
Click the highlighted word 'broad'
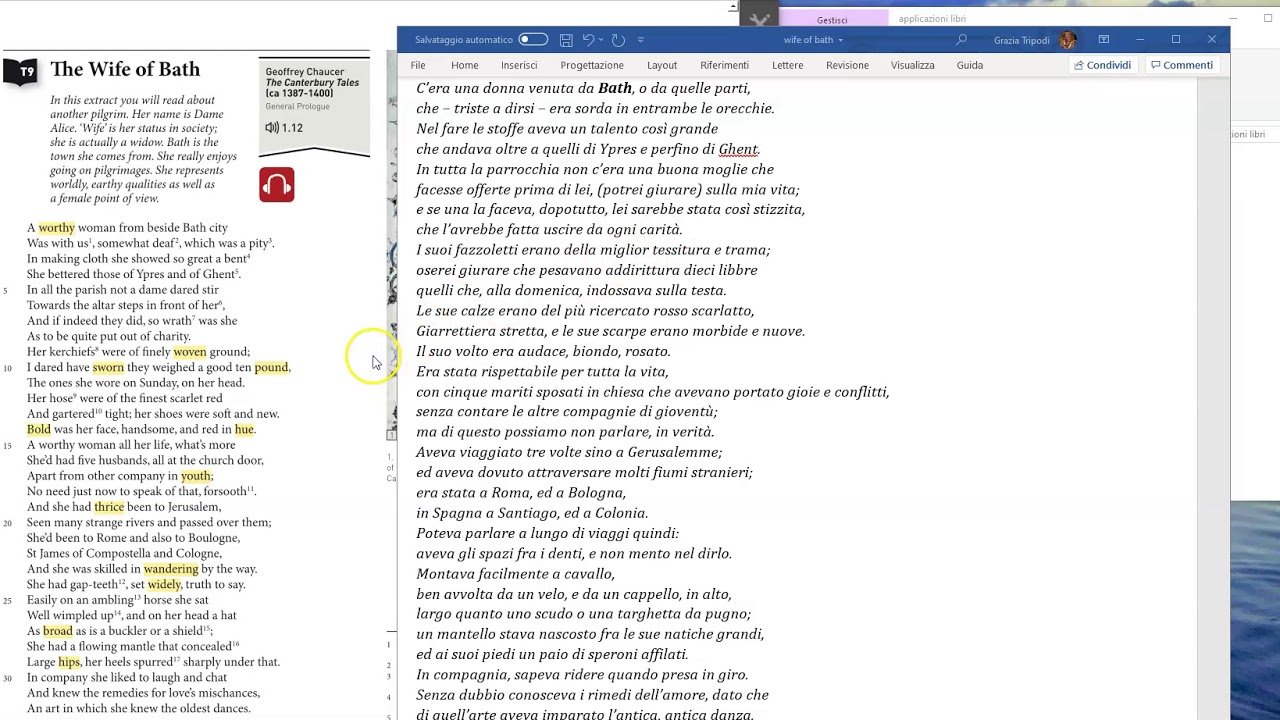[x=58, y=631]
